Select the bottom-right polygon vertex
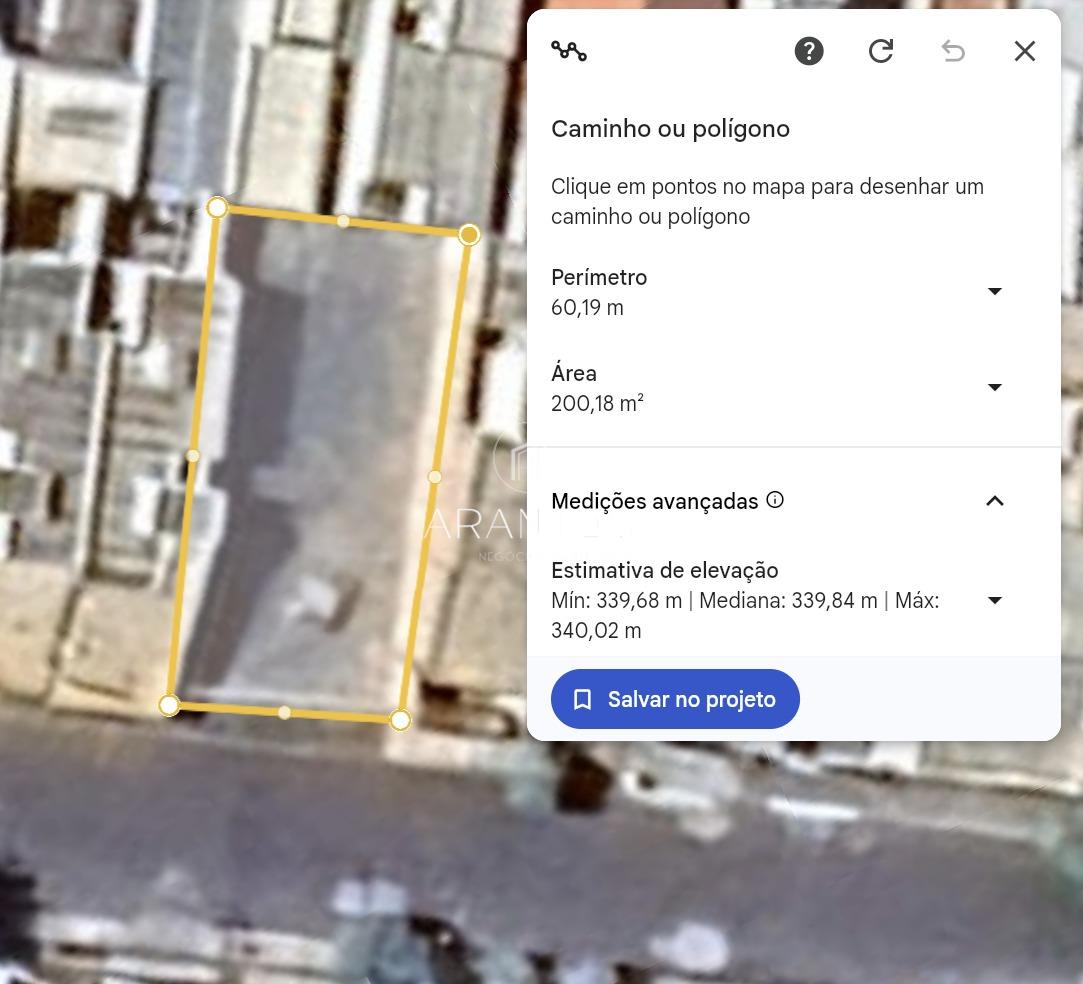1083x984 pixels. (400, 720)
